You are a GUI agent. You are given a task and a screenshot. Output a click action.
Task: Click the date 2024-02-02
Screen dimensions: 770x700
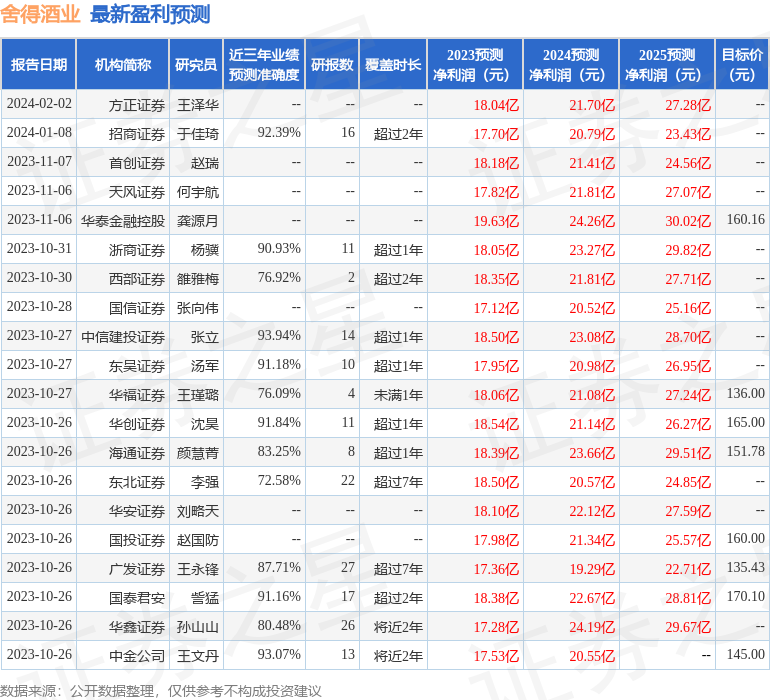tap(39, 104)
